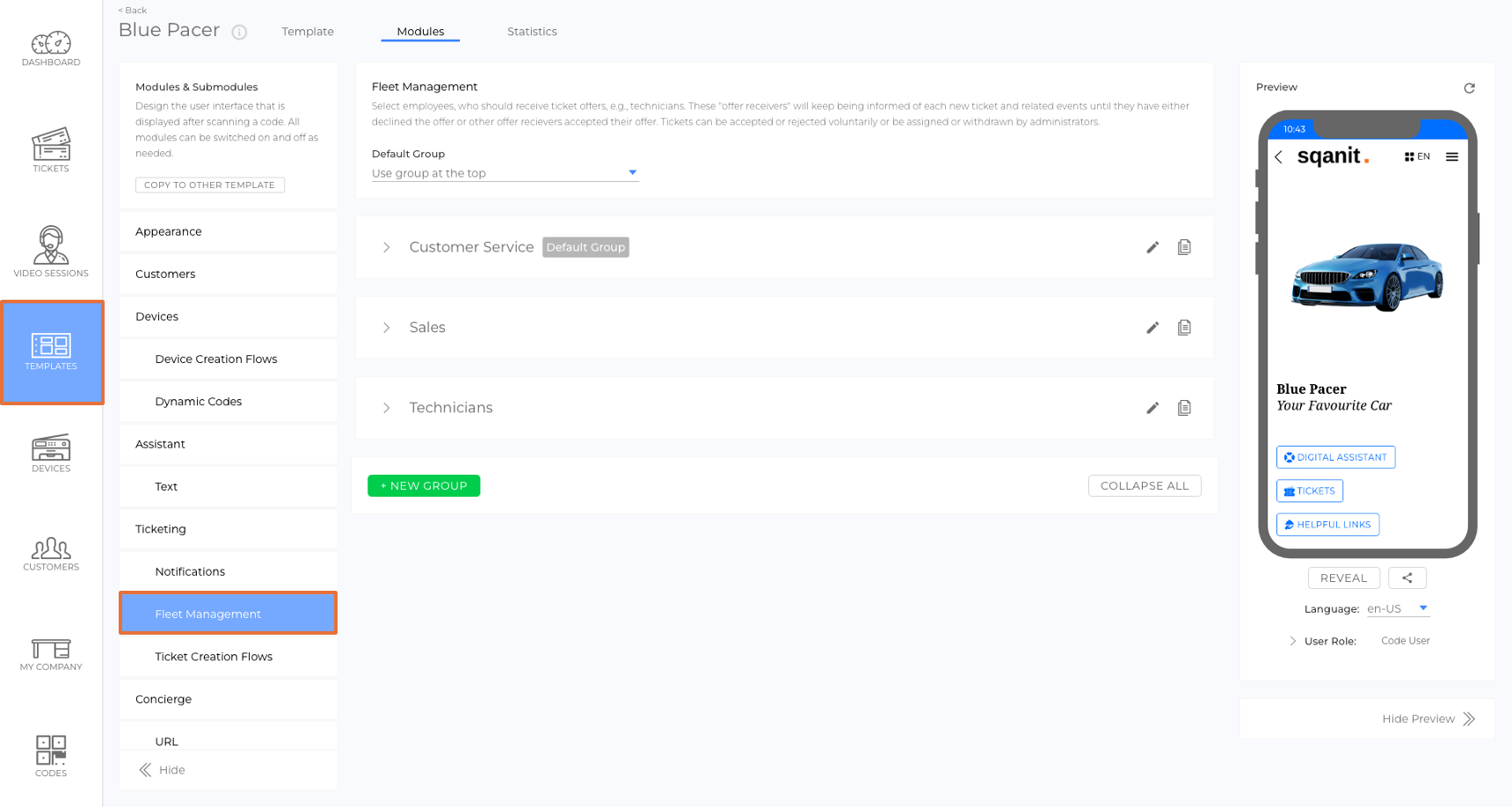Click the double-arrow Hide sidebar icon
Image resolution: width=1512 pixels, height=807 pixels.
145,770
